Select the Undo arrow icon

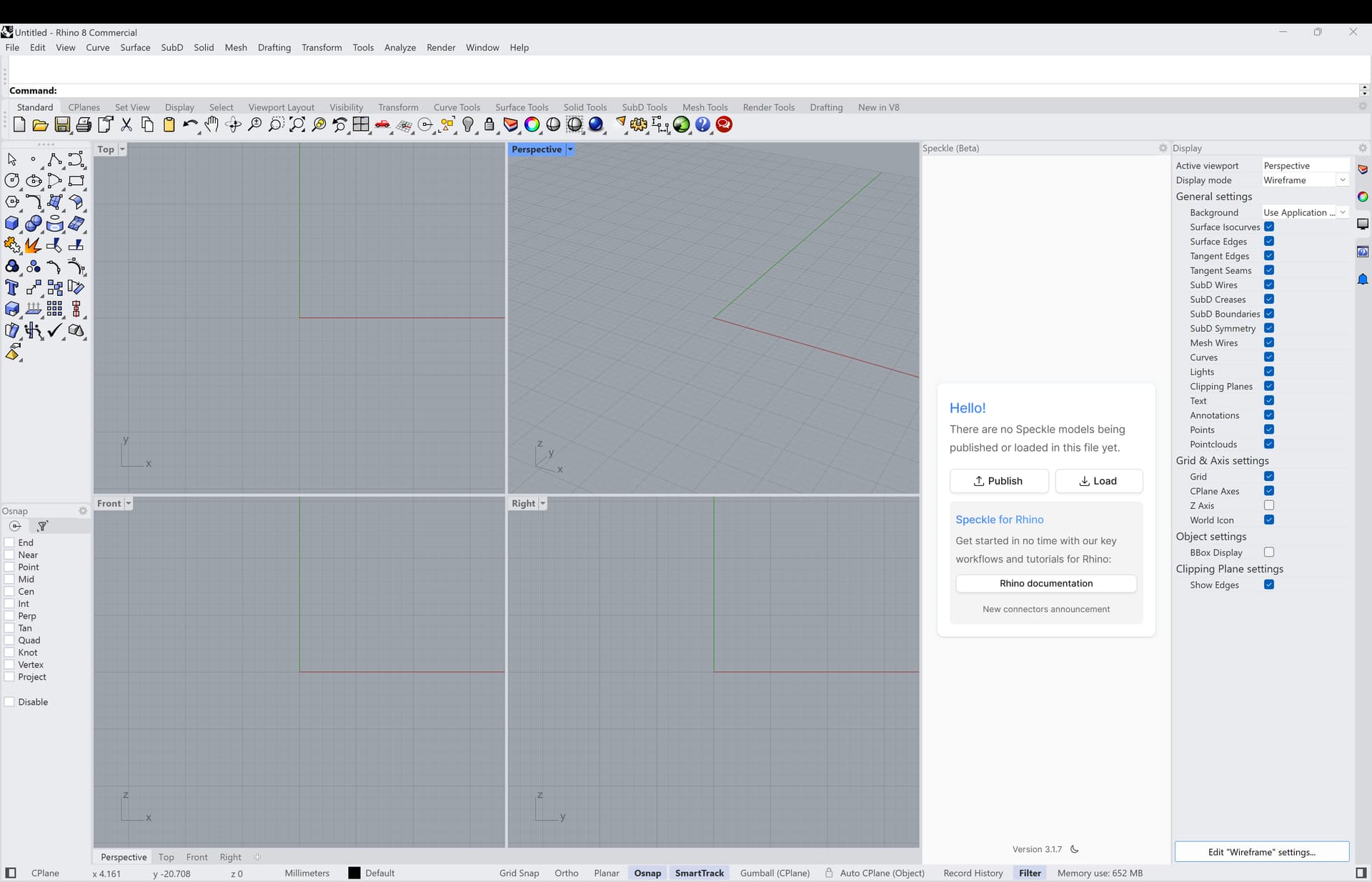click(x=190, y=125)
